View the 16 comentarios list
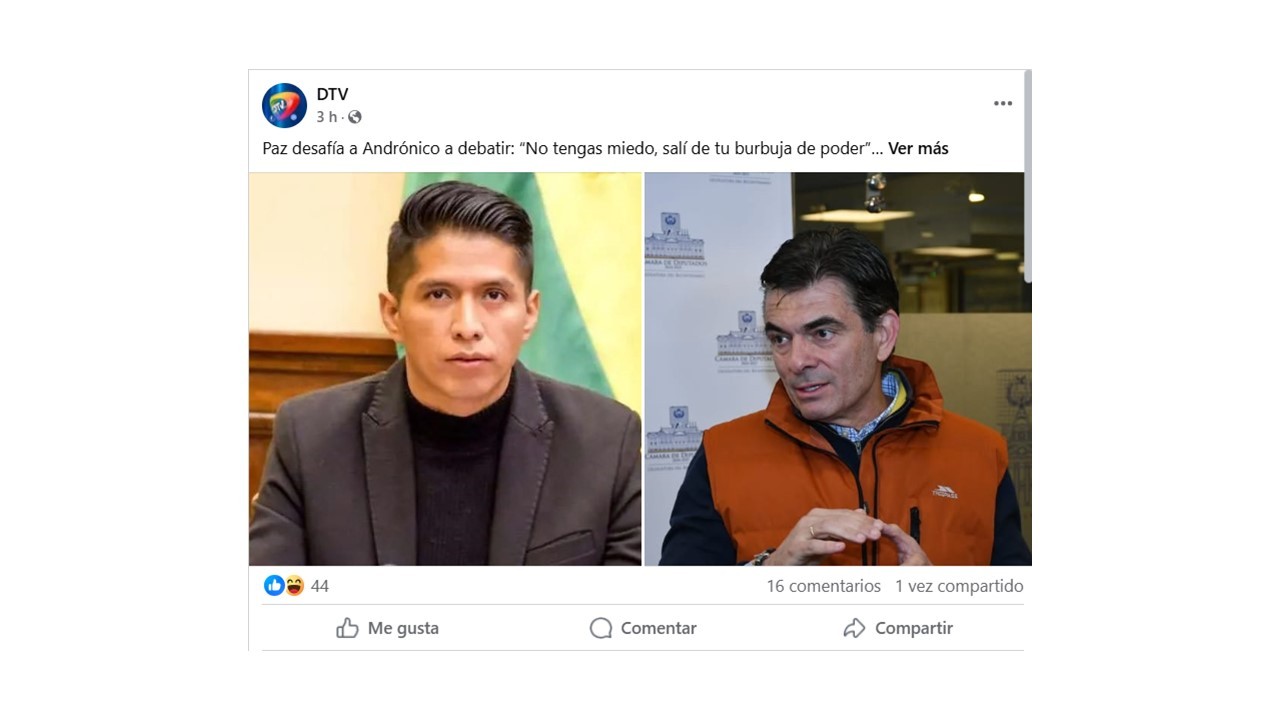The height and width of the screenshot is (720, 1280). click(x=824, y=586)
